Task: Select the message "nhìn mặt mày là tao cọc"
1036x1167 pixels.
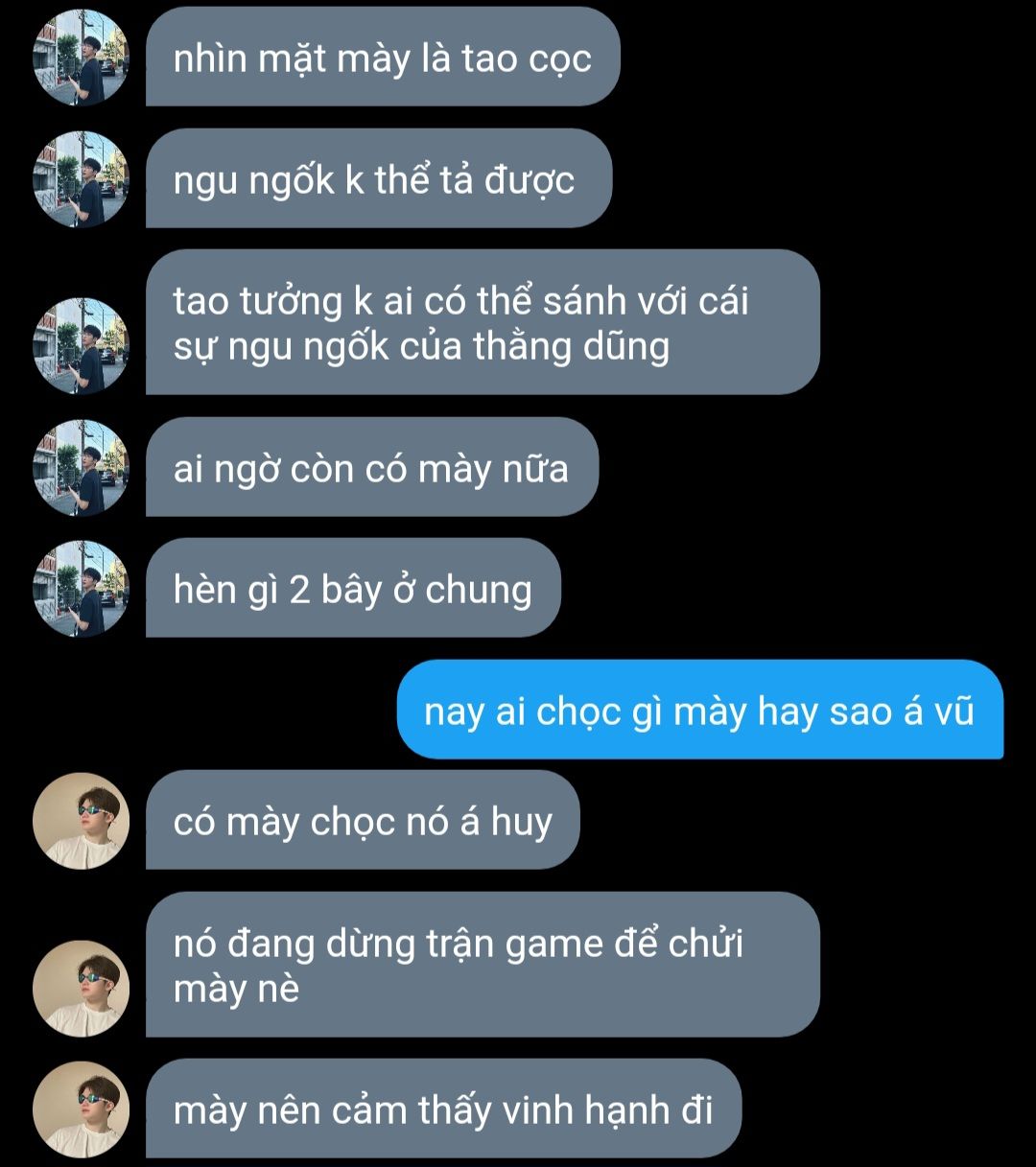Action: pyautogui.click(x=383, y=58)
